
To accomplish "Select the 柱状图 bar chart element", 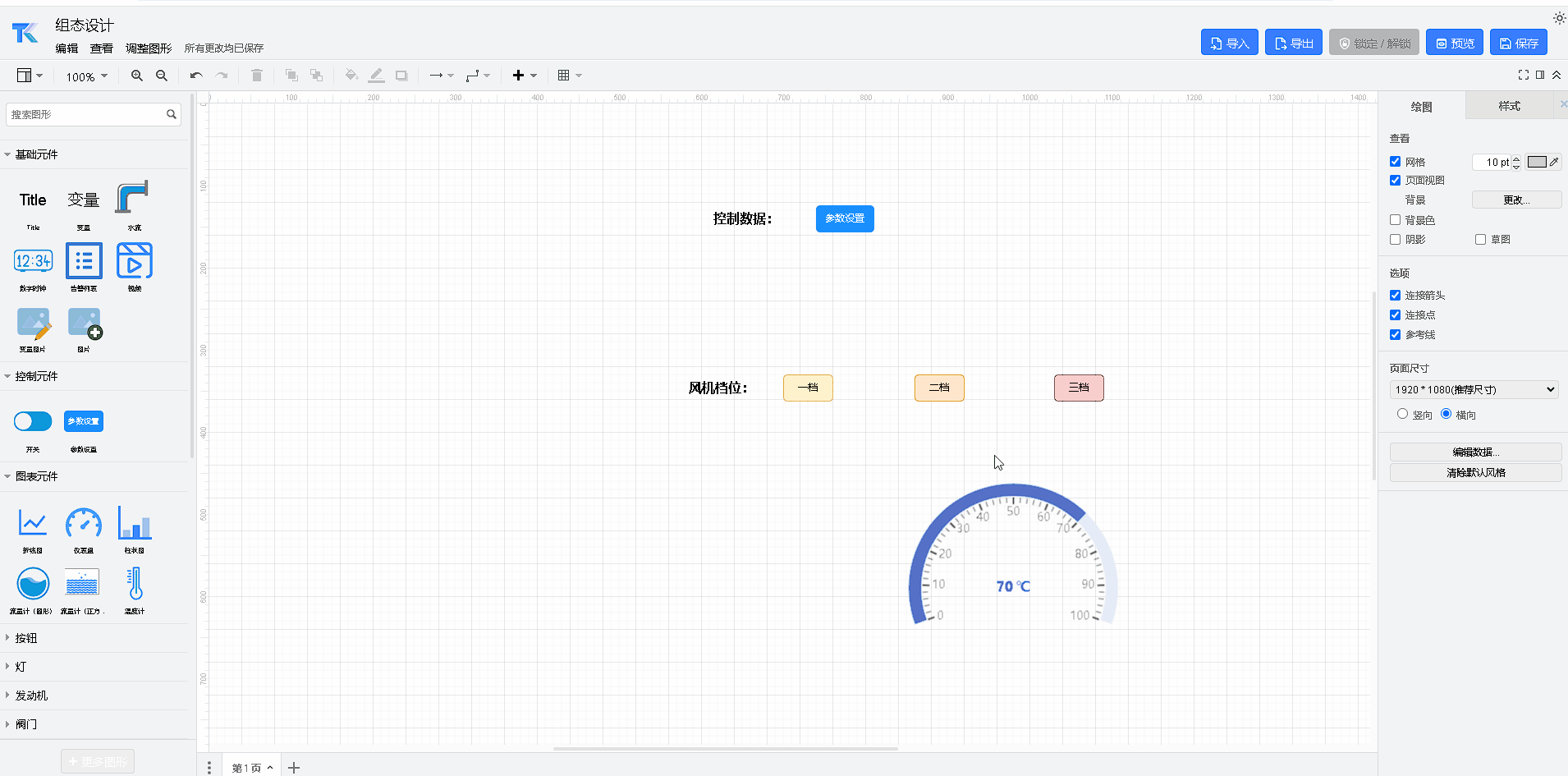I will coord(135,523).
